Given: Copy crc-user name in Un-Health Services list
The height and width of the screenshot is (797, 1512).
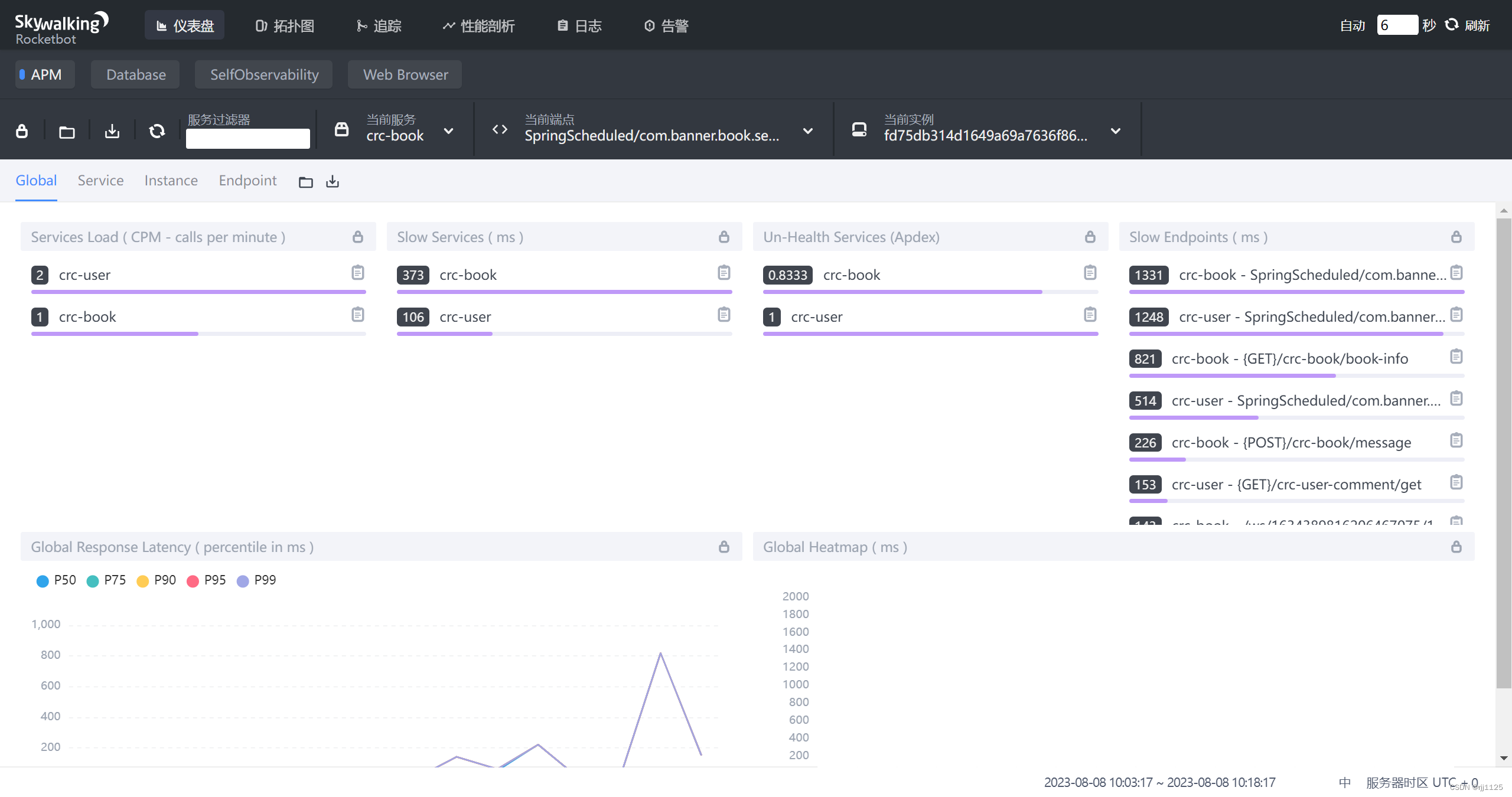Looking at the screenshot, I should 1090,315.
